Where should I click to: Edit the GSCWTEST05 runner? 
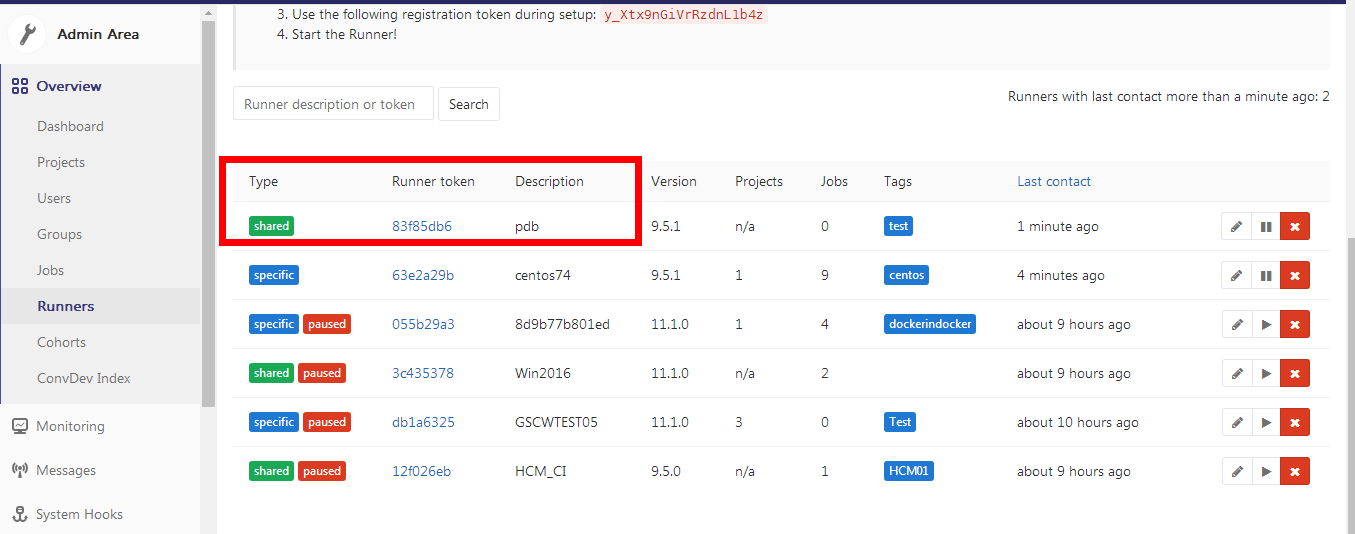click(1237, 422)
